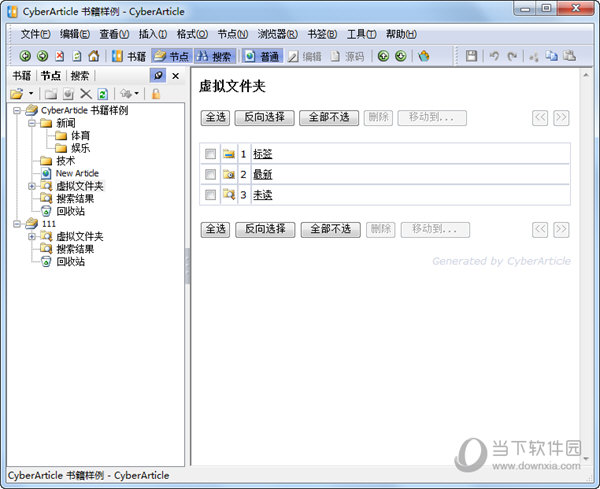Open the 浏览器(R) menu
This screenshot has width=600, height=489.
(277, 34)
